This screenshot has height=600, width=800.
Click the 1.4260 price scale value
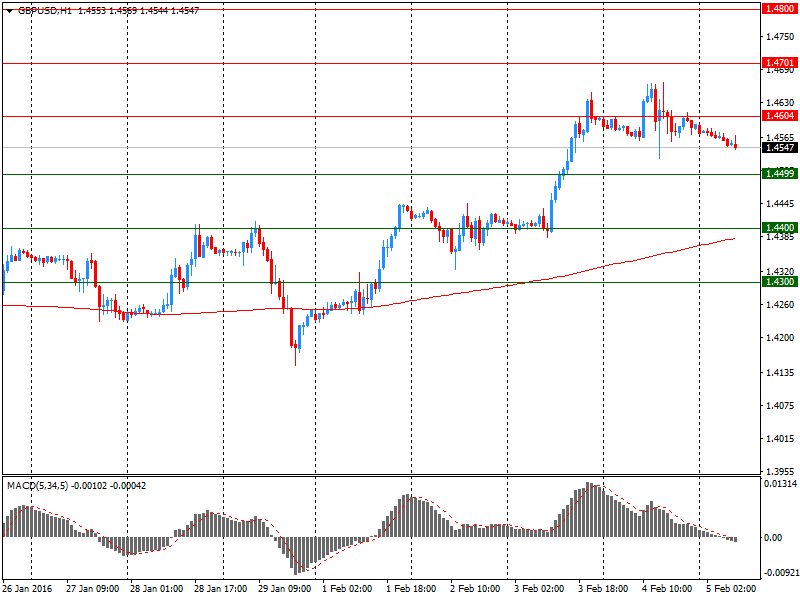point(780,305)
